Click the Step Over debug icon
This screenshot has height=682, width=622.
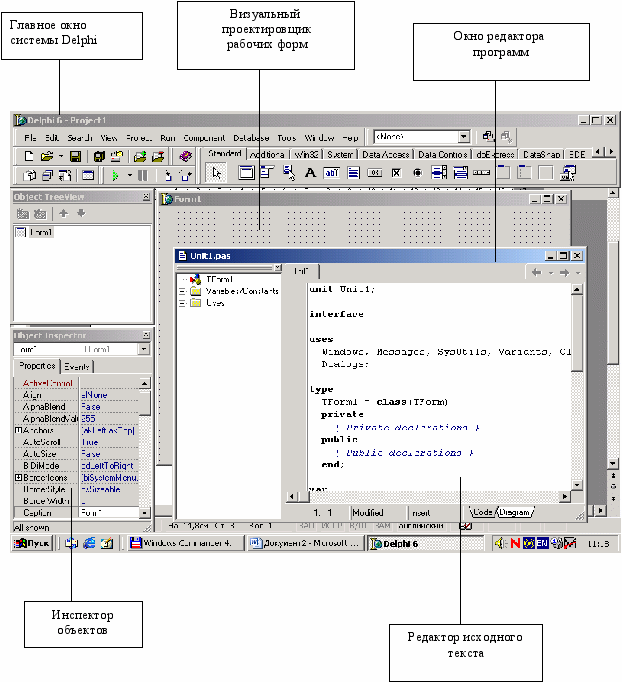186,175
